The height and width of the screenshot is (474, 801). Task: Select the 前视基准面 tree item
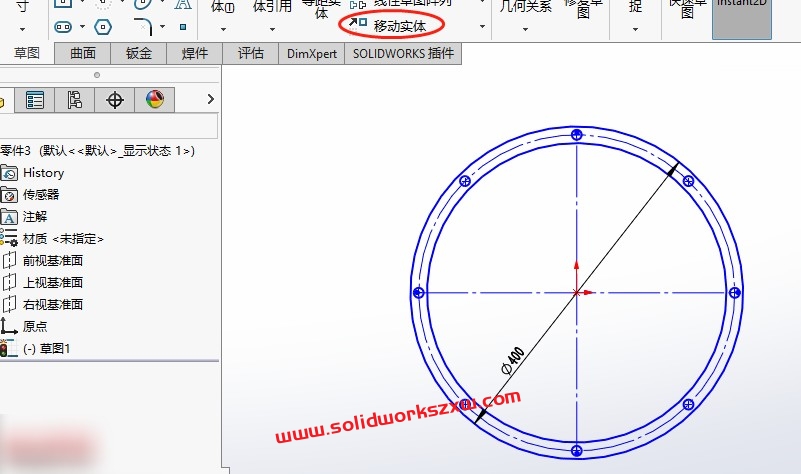[53, 260]
